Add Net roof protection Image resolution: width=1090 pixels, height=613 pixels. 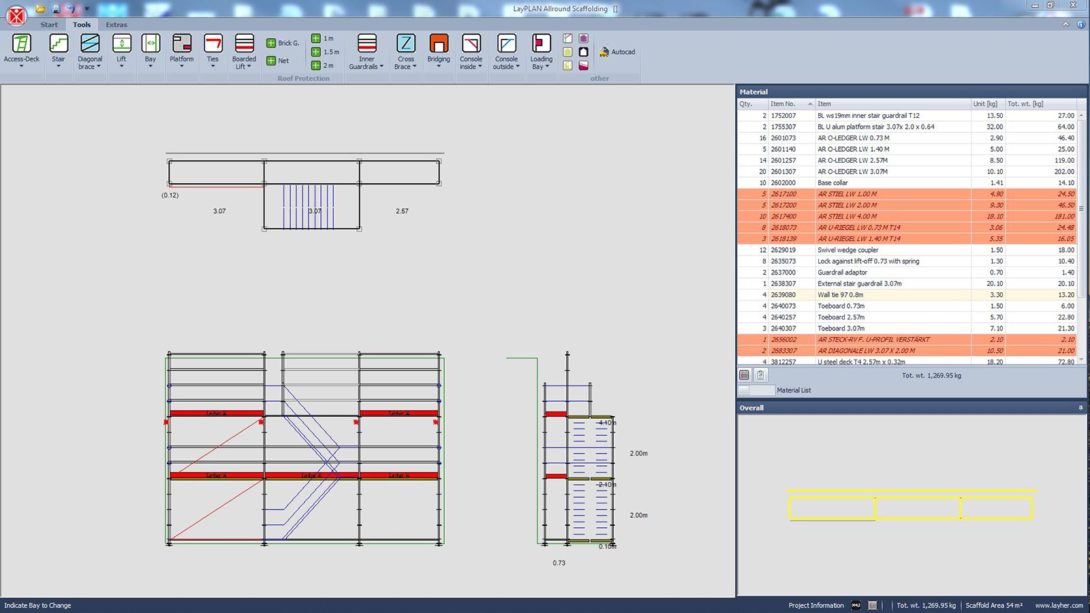click(x=277, y=60)
